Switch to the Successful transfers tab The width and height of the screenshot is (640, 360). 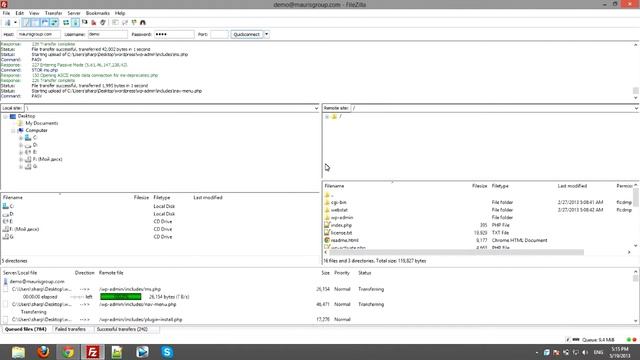(122, 329)
